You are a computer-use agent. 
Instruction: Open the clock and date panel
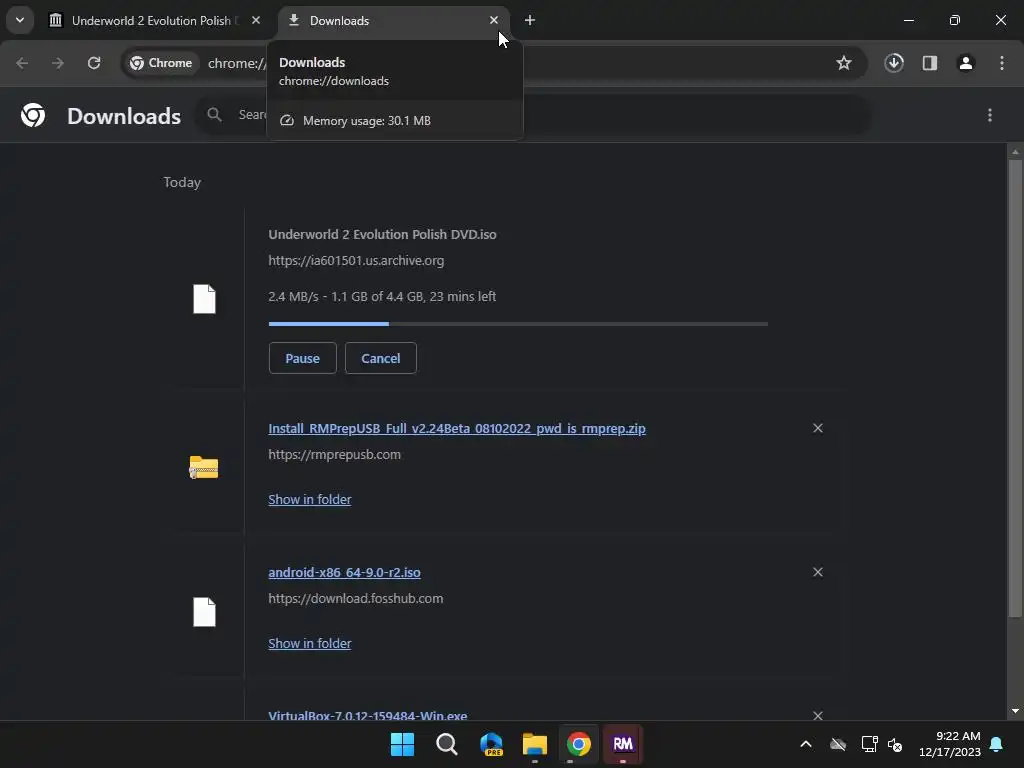(x=950, y=744)
